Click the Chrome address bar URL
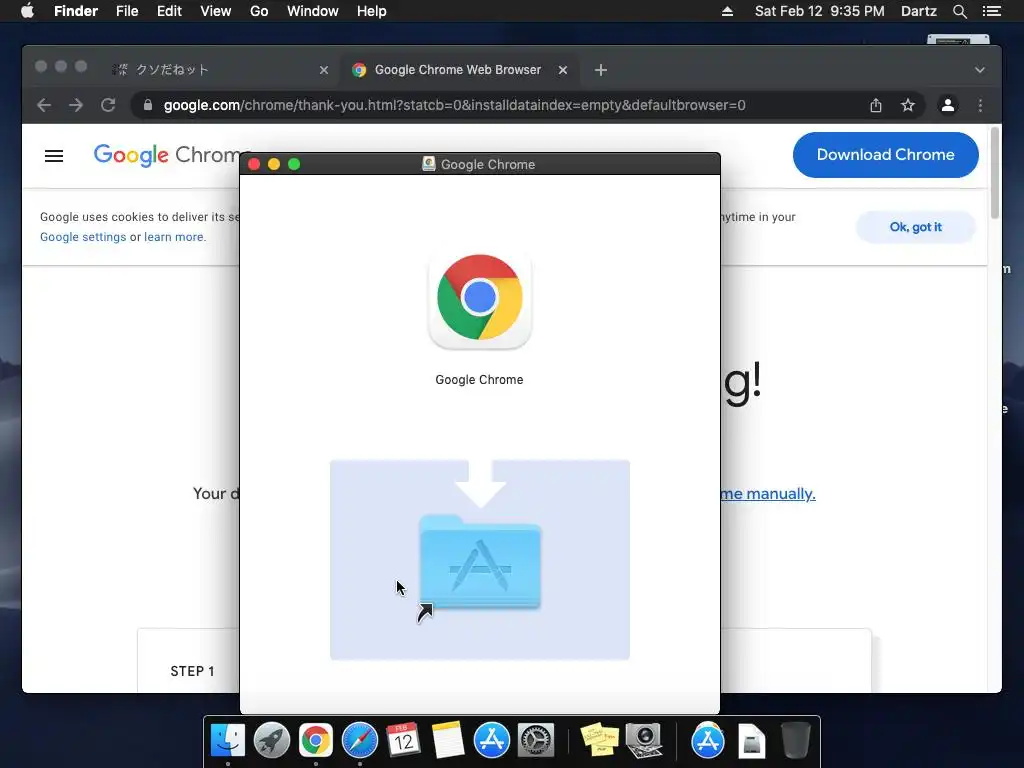 coord(455,105)
